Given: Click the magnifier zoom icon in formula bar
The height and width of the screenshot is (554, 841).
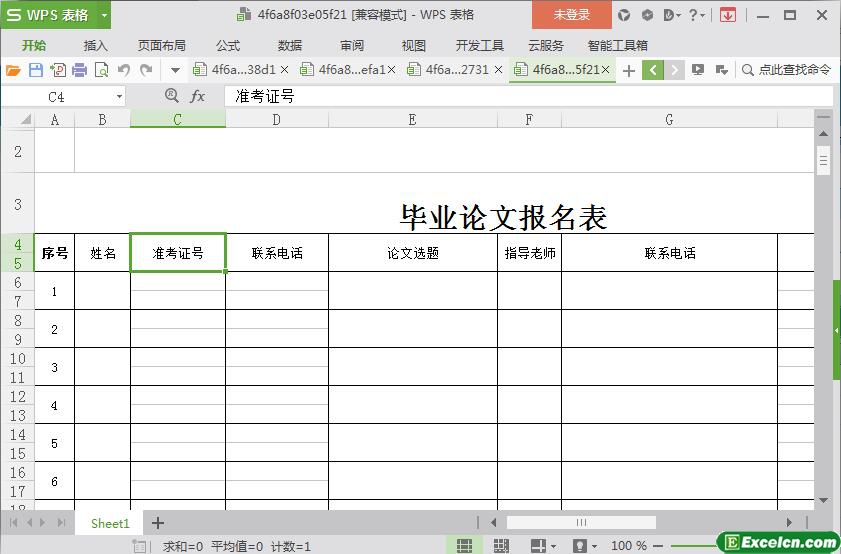Looking at the screenshot, I should click(172, 96).
